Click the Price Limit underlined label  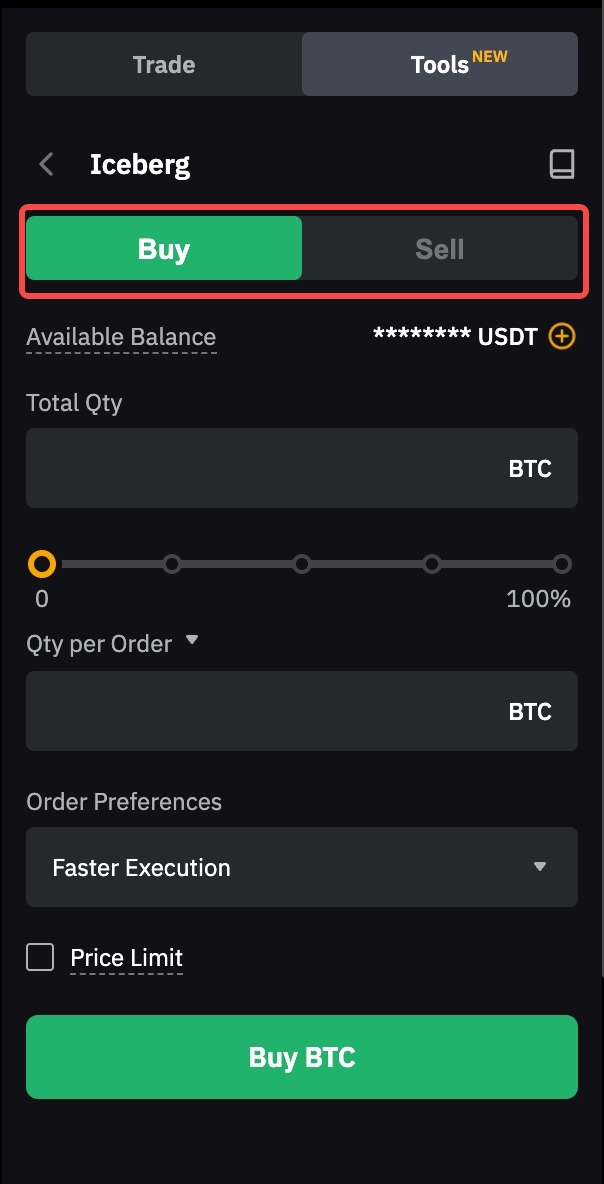tap(127, 958)
